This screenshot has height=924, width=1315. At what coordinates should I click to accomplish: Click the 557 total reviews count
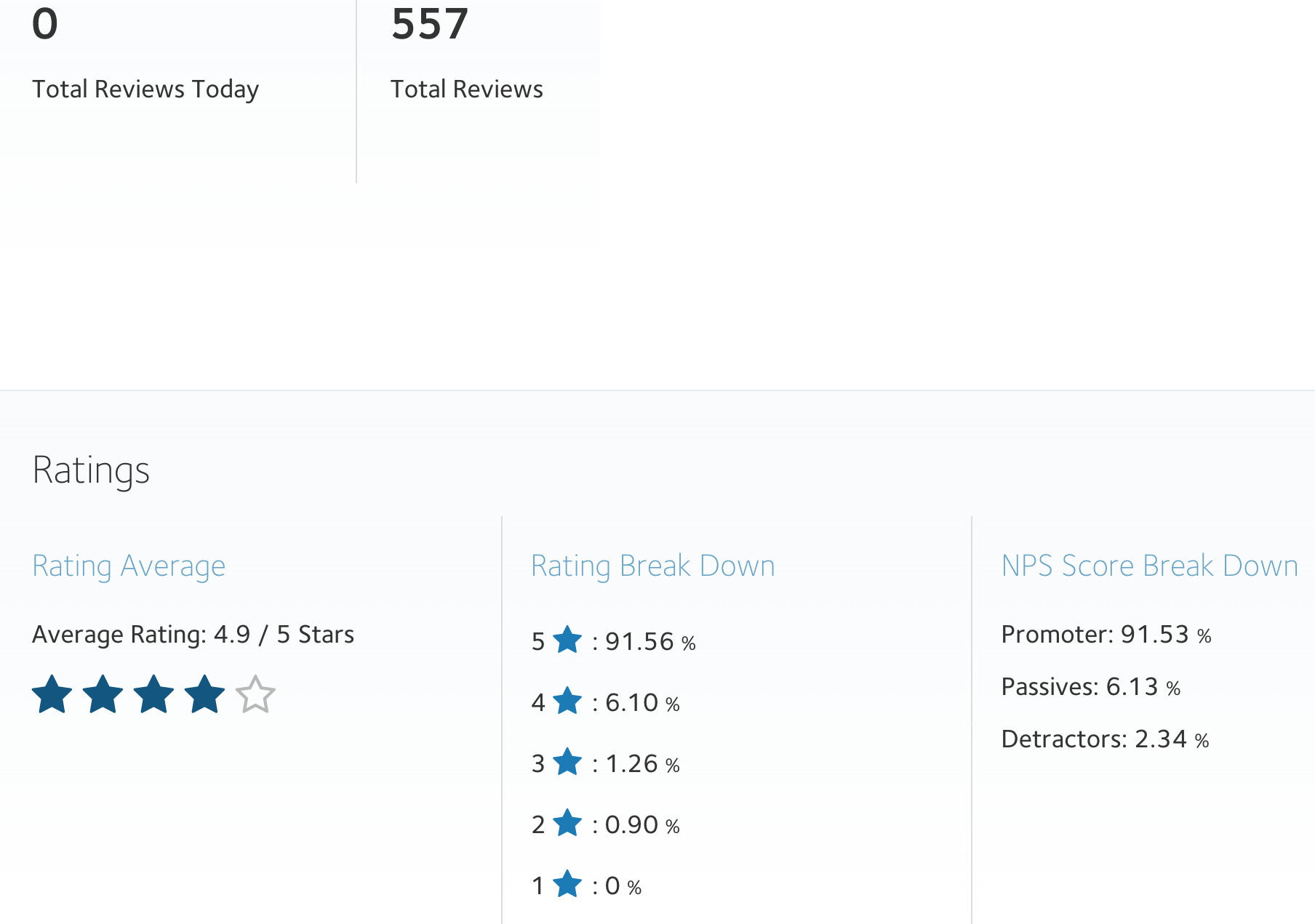[x=430, y=24]
